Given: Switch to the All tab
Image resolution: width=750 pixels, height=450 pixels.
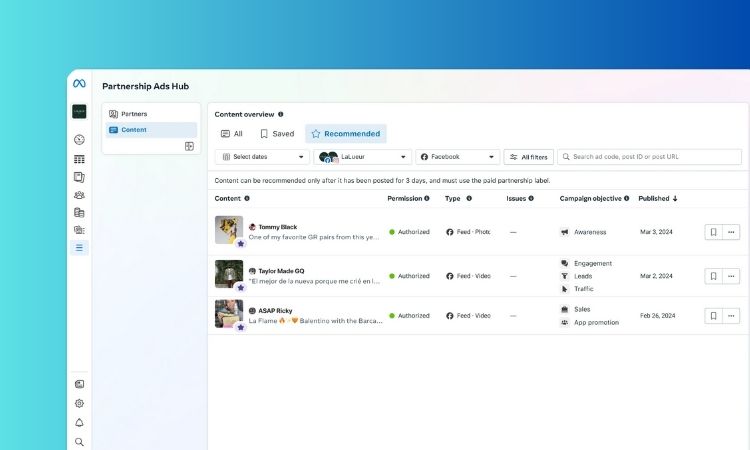Looking at the screenshot, I should (x=232, y=134).
